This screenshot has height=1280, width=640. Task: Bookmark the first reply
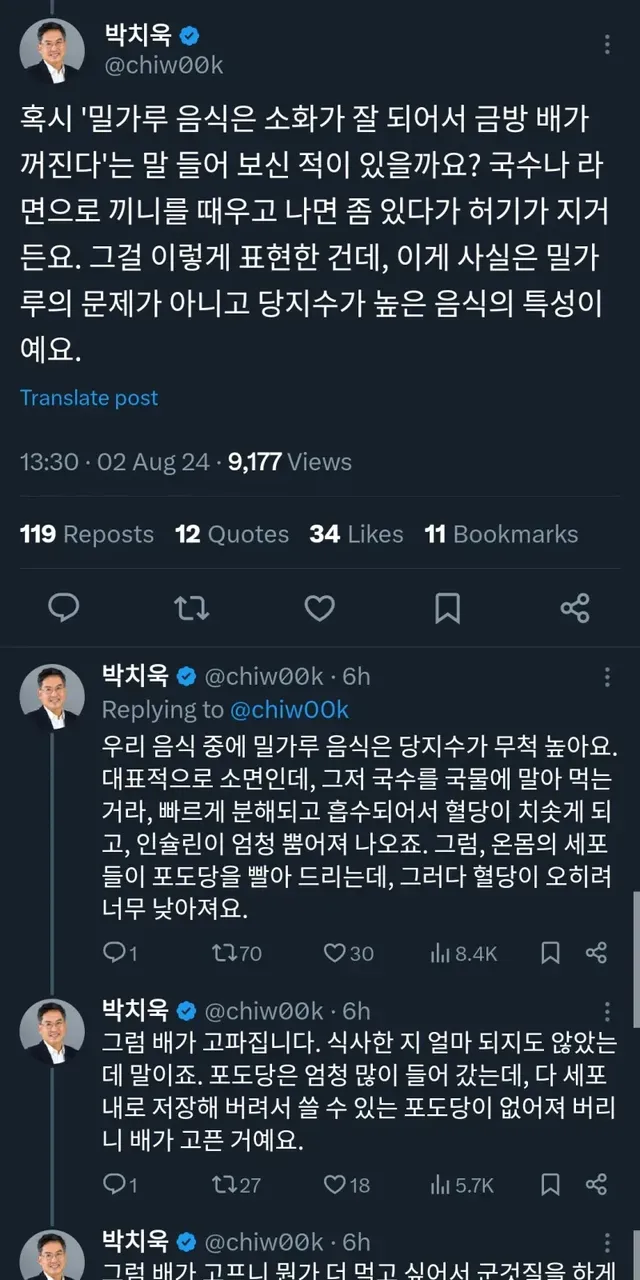pyautogui.click(x=550, y=953)
